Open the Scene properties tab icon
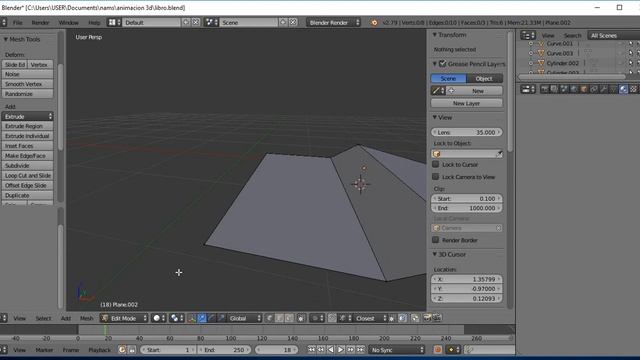Image resolution: width=640 pixels, height=360 pixels. [564, 89]
